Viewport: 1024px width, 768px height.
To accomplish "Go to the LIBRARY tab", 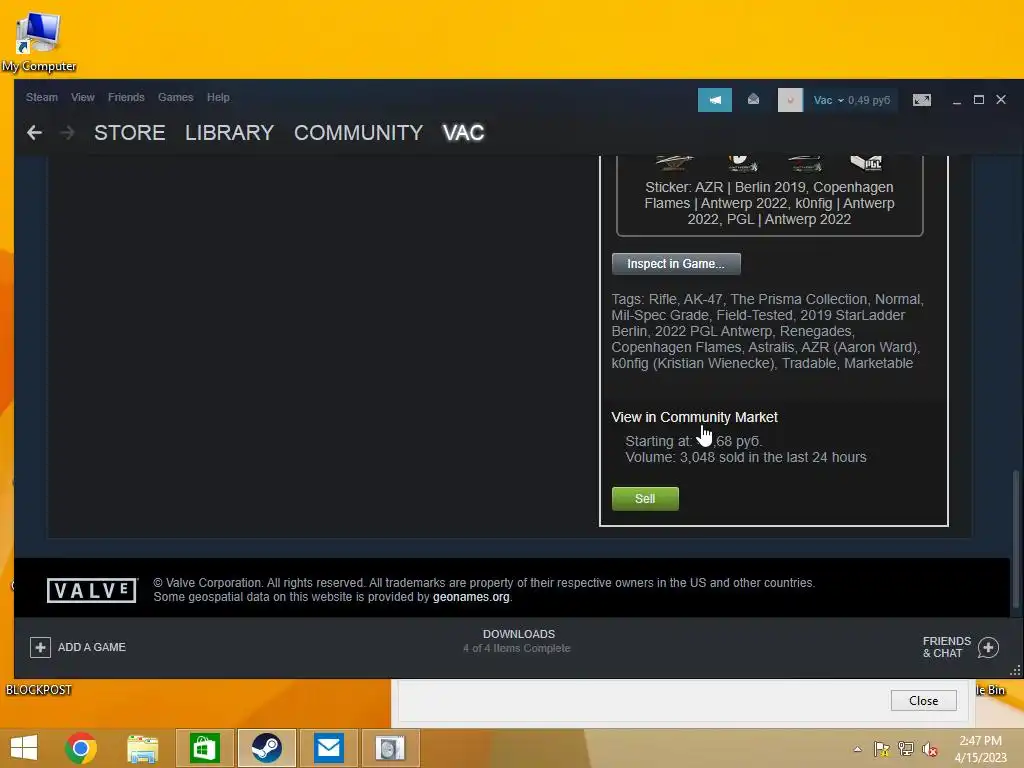I will coord(229,133).
